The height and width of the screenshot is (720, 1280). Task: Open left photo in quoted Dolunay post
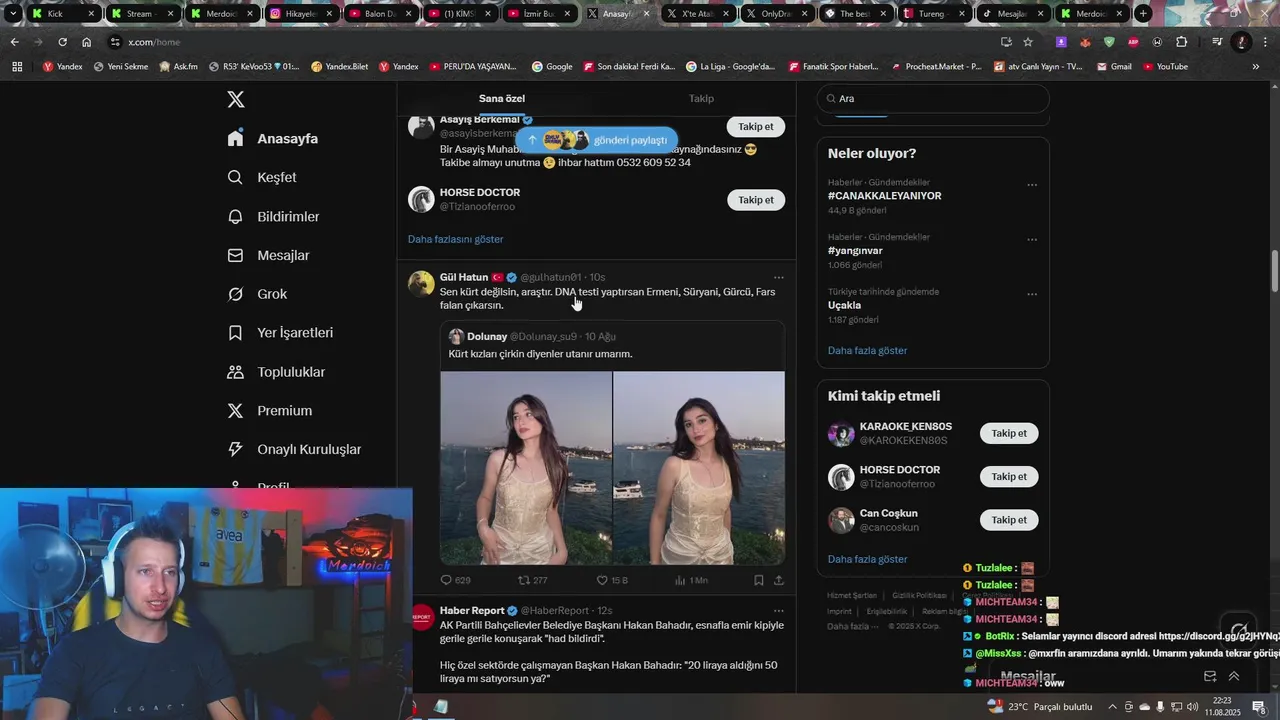point(526,468)
